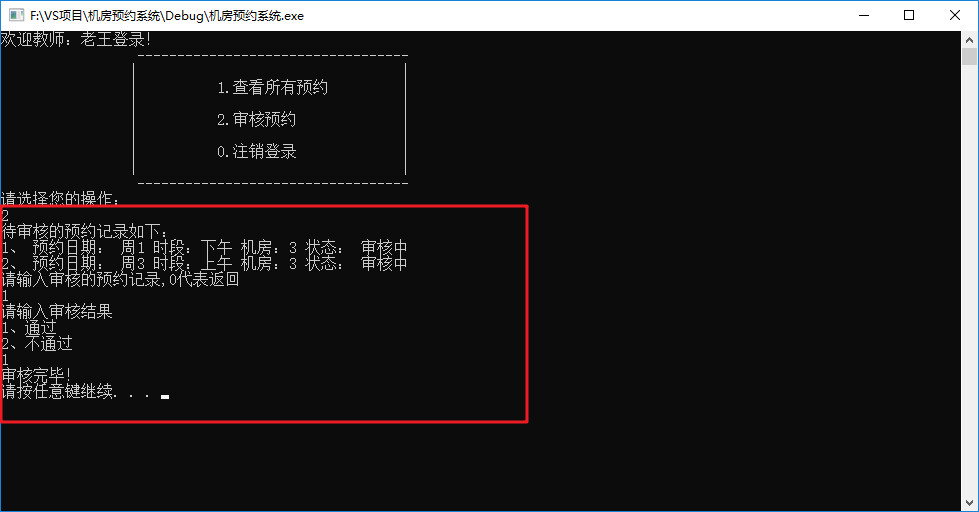Click the vertical scrollbar thumb
This screenshot has width=979, height=512.
(x=969, y=56)
